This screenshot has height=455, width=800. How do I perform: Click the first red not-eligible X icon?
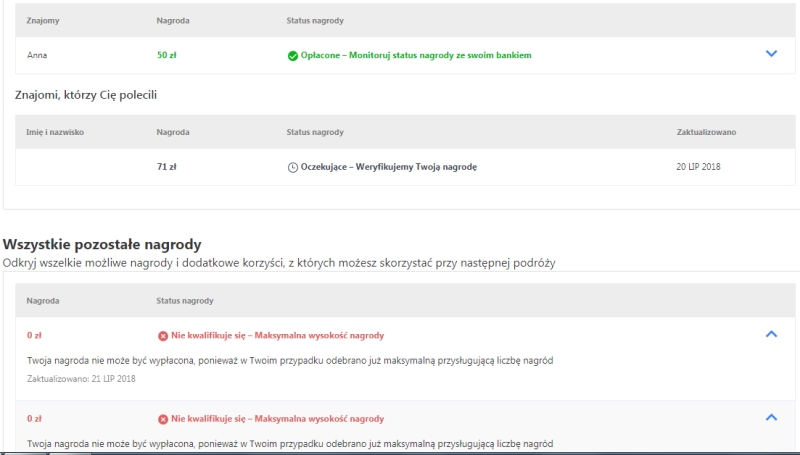163,336
